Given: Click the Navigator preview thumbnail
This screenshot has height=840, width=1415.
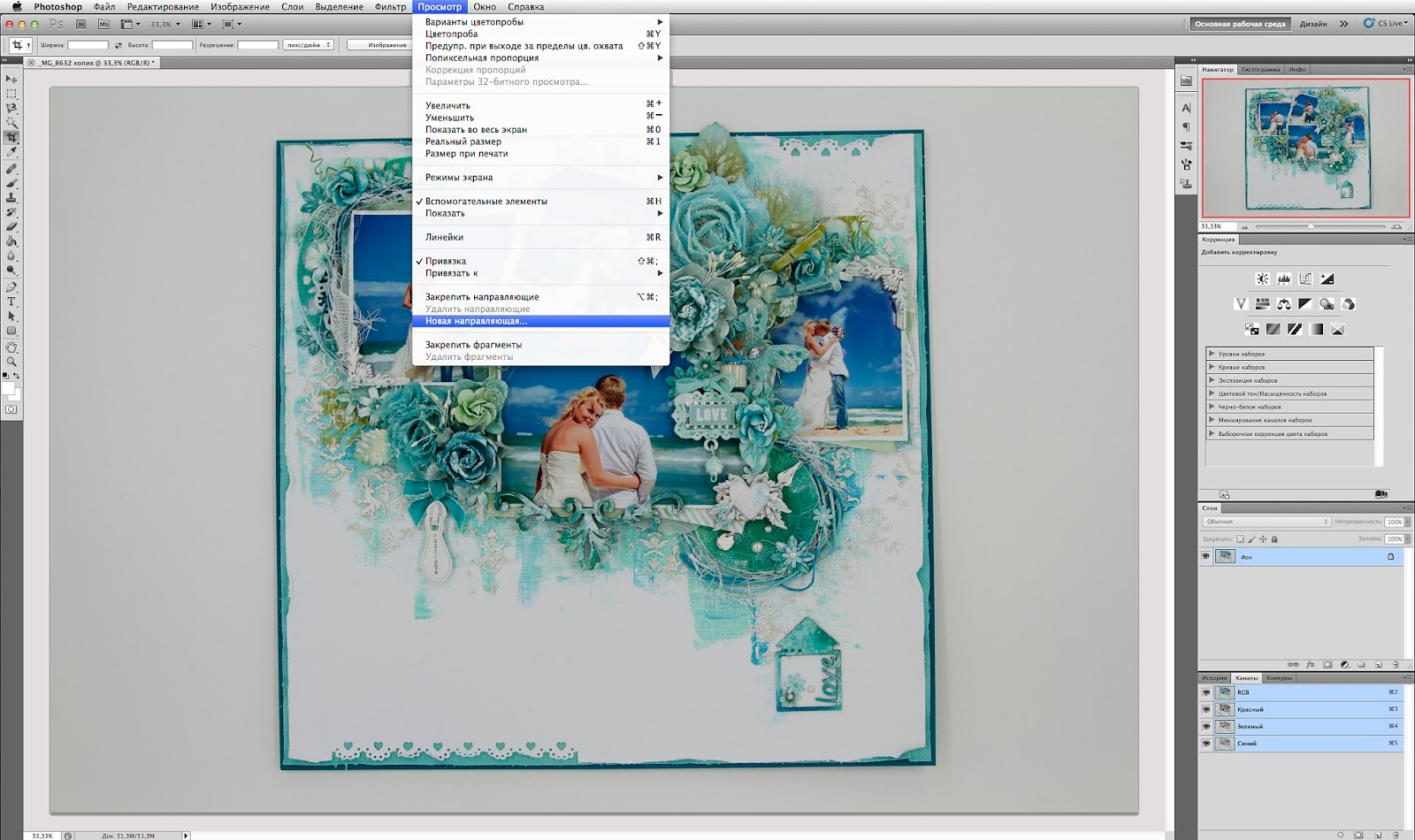Looking at the screenshot, I should (1304, 148).
